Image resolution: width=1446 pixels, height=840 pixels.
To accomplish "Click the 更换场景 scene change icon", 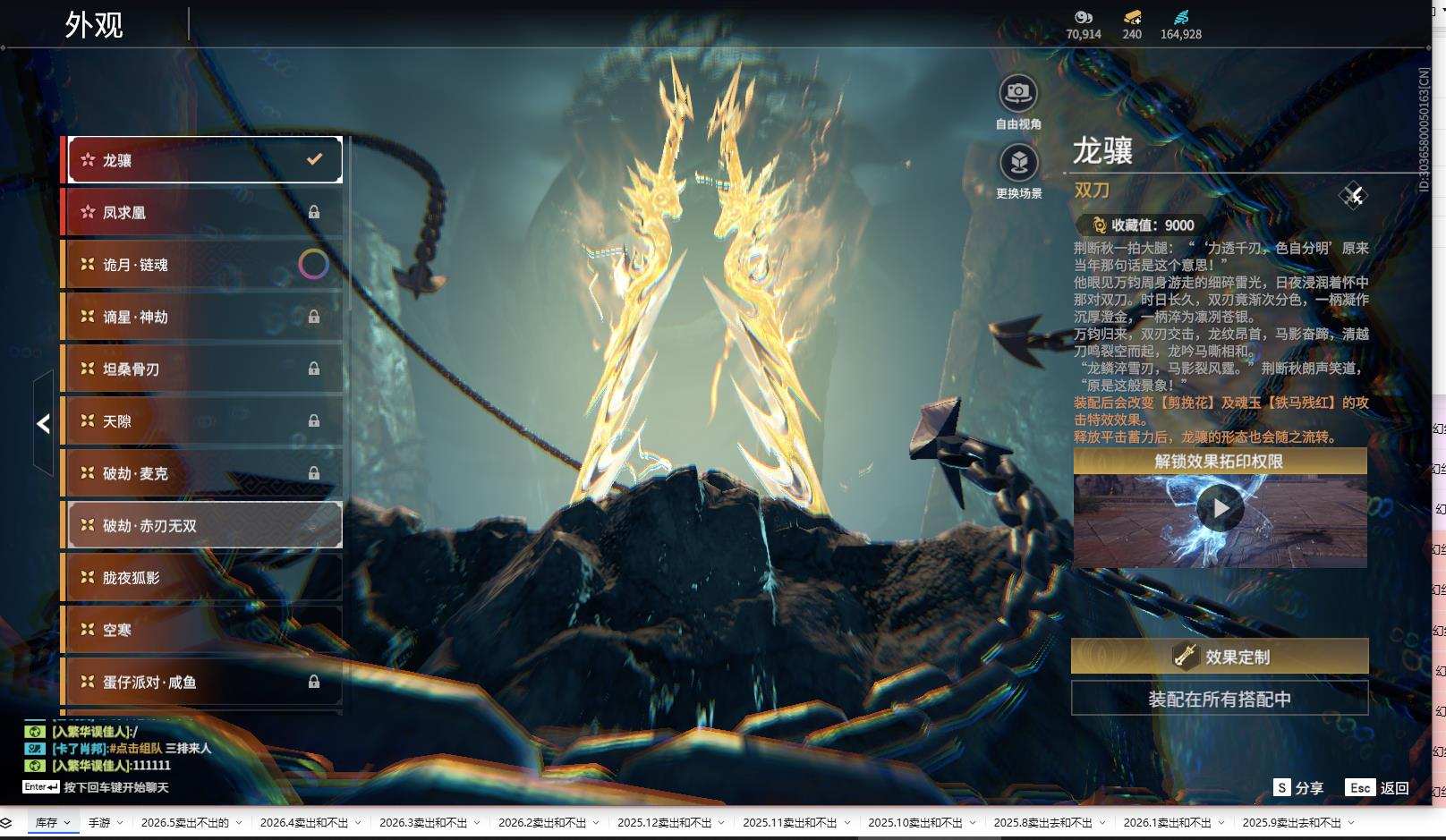I will (1018, 162).
